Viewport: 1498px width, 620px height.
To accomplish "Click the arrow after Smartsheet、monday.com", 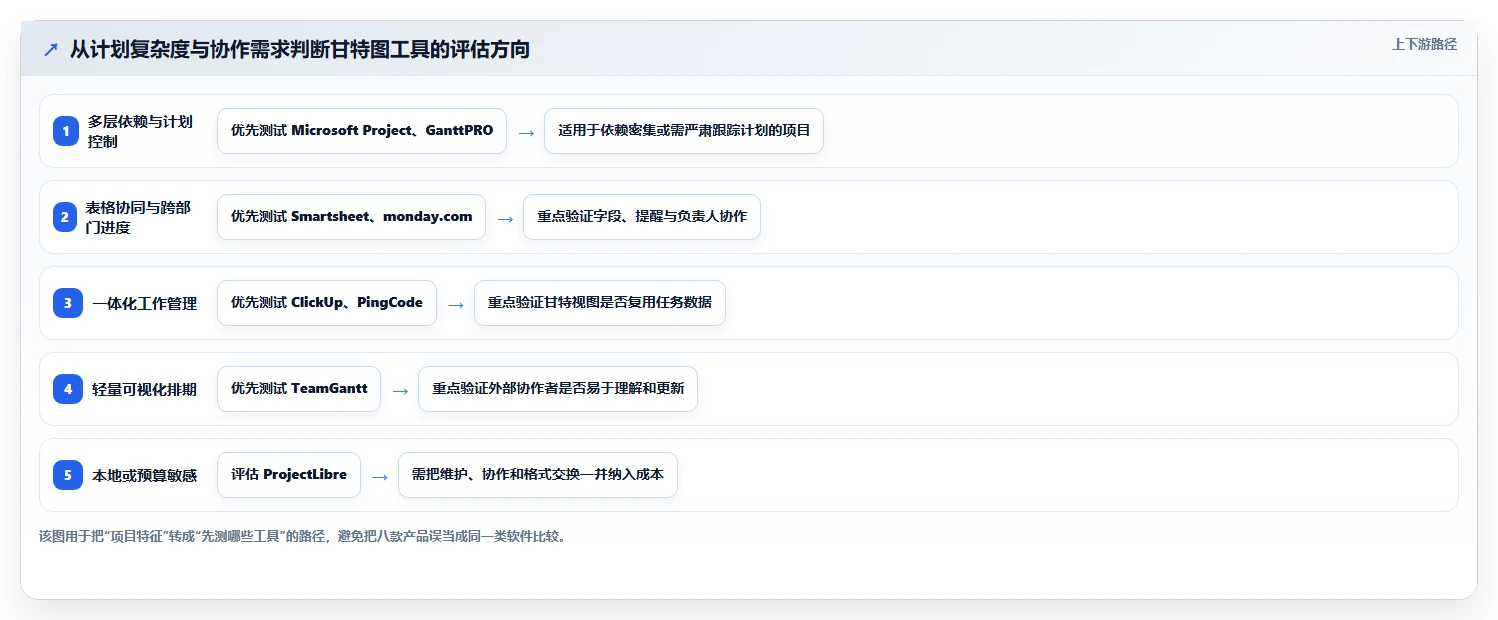I will 505,218.
